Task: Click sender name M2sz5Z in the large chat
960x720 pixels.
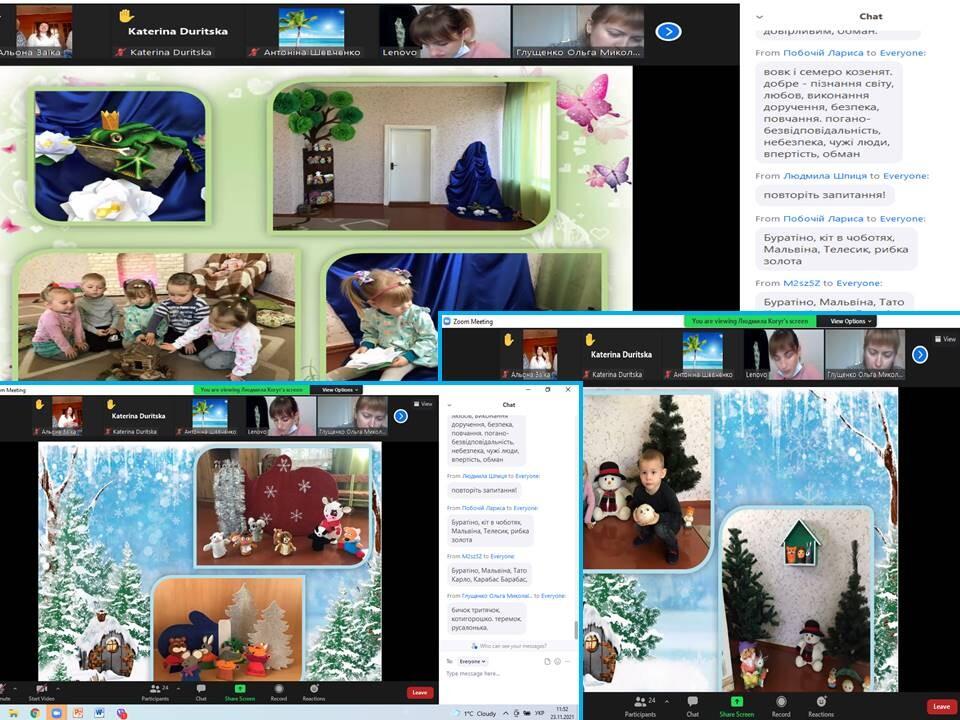Action: pos(801,283)
